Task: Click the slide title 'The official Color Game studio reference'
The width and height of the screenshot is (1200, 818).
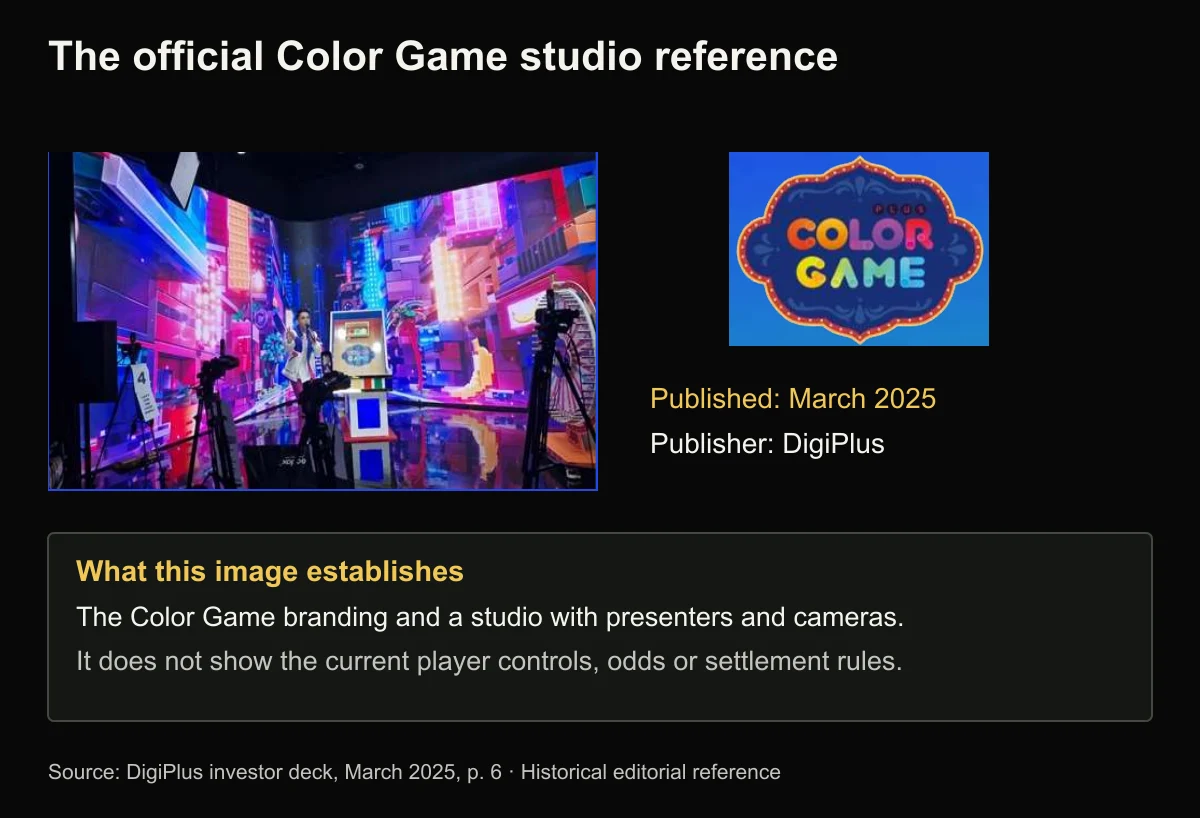Action: (x=443, y=56)
